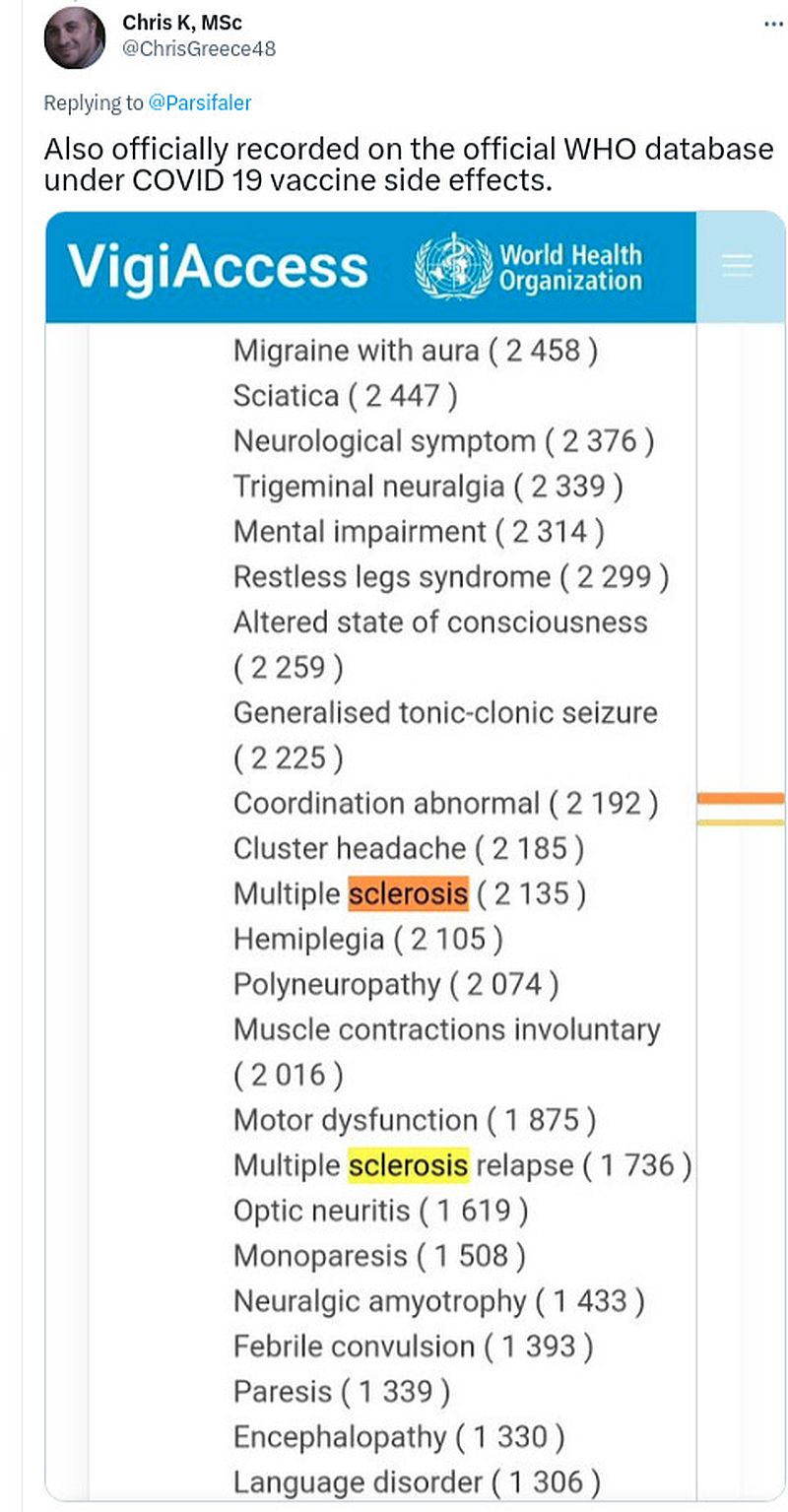Image resolution: width=788 pixels, height=1512 pixels.
Task: Click the orange-highlighted sclerosis word
Action: tap(409, 893)
